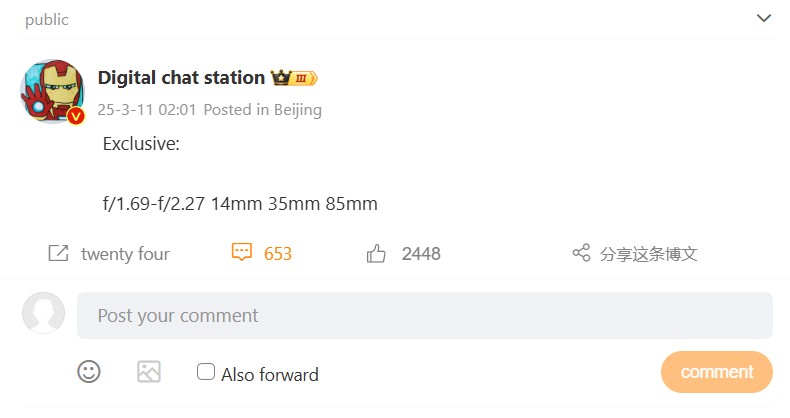The image size is (790, 418).
Task: Click the repost arrow icon
Action: pyautogui.click(x=58, y=253)
